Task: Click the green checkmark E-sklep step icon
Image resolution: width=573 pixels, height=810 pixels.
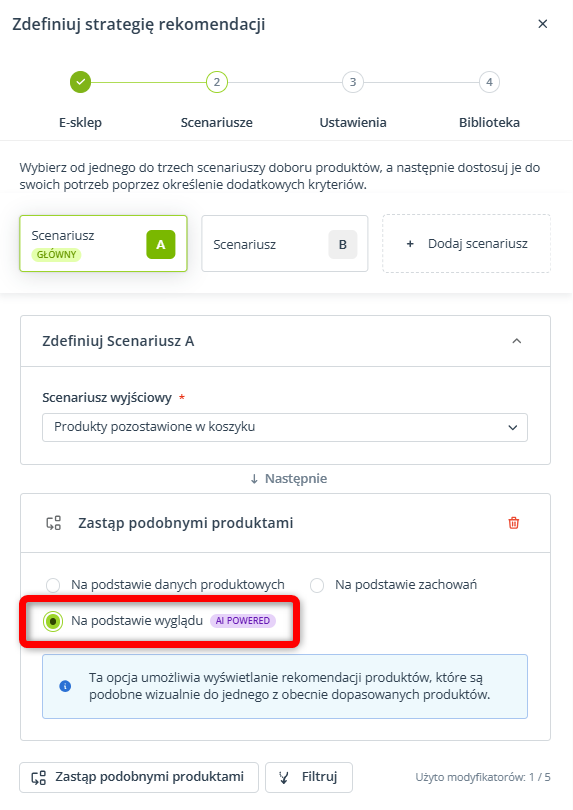Action: [81, 82]
